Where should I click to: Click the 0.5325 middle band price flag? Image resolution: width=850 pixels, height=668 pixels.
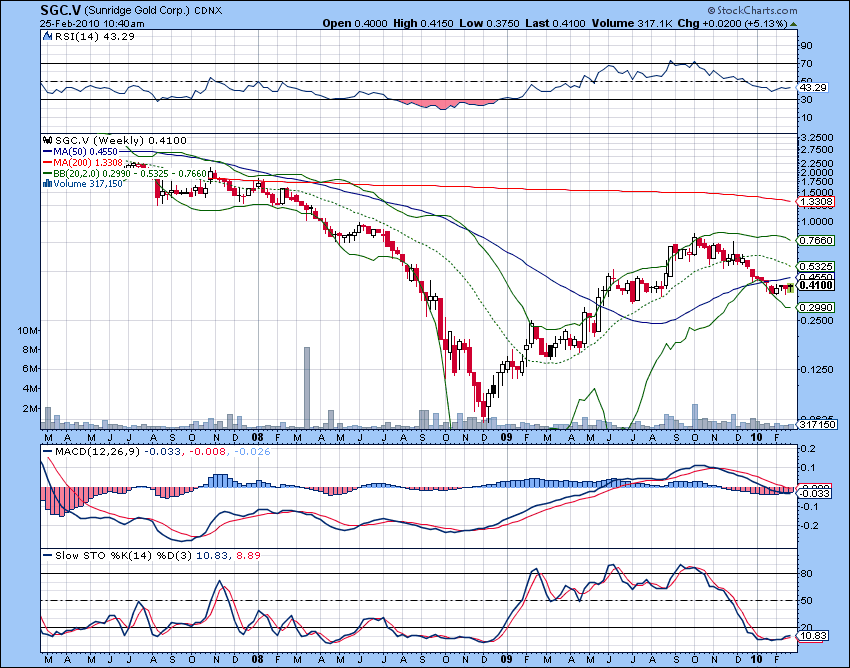tap(816, 267)
